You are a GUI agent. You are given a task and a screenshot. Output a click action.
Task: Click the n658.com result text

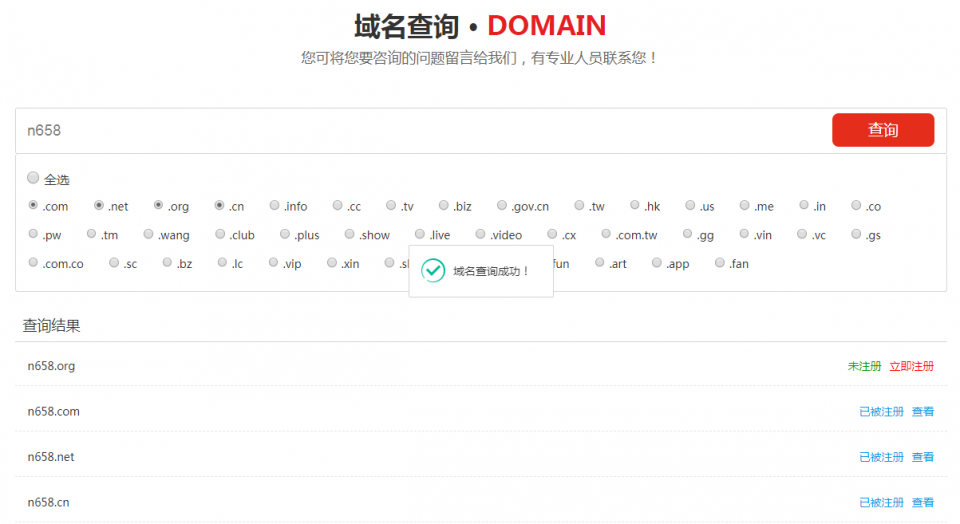[x=53, y=411]
